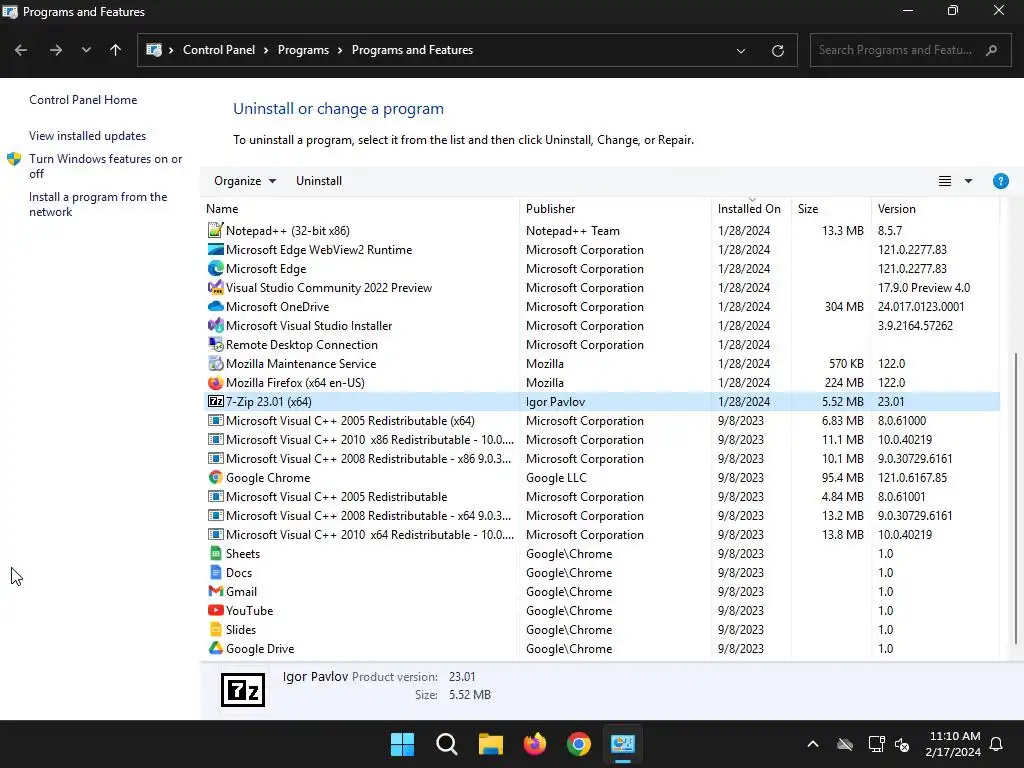Click Programs in the breadcrumb path

pos(303,50)
